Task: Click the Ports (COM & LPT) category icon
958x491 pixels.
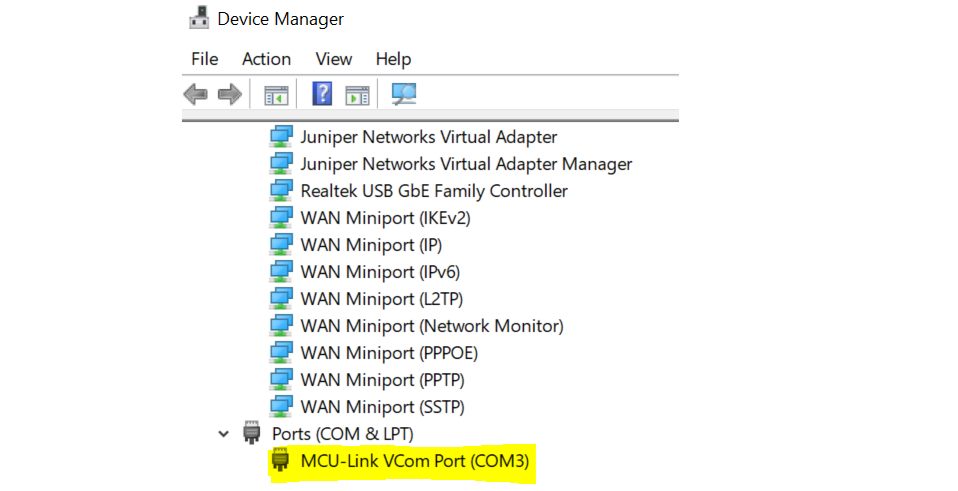Action: [252, 434]
